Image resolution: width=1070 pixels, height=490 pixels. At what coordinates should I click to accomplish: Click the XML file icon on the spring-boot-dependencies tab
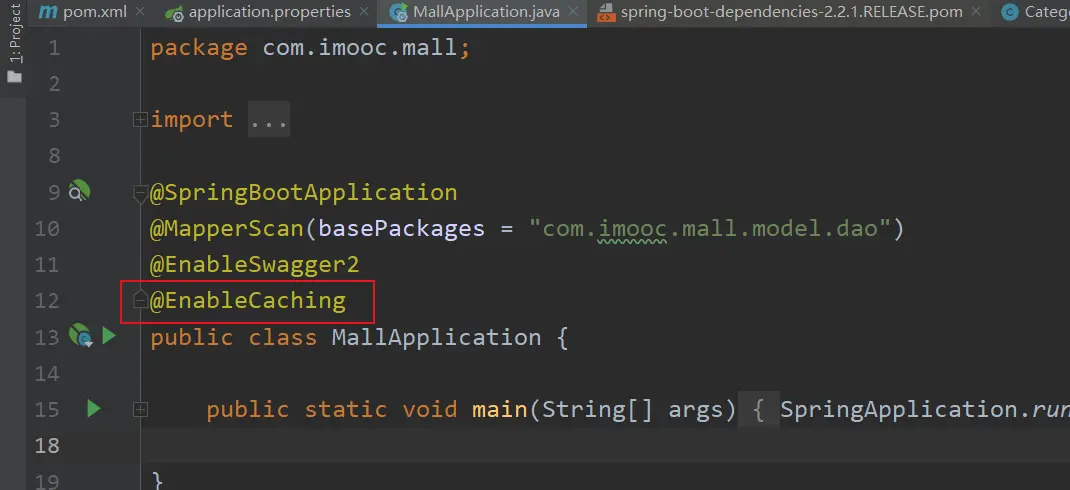point(605,12)
